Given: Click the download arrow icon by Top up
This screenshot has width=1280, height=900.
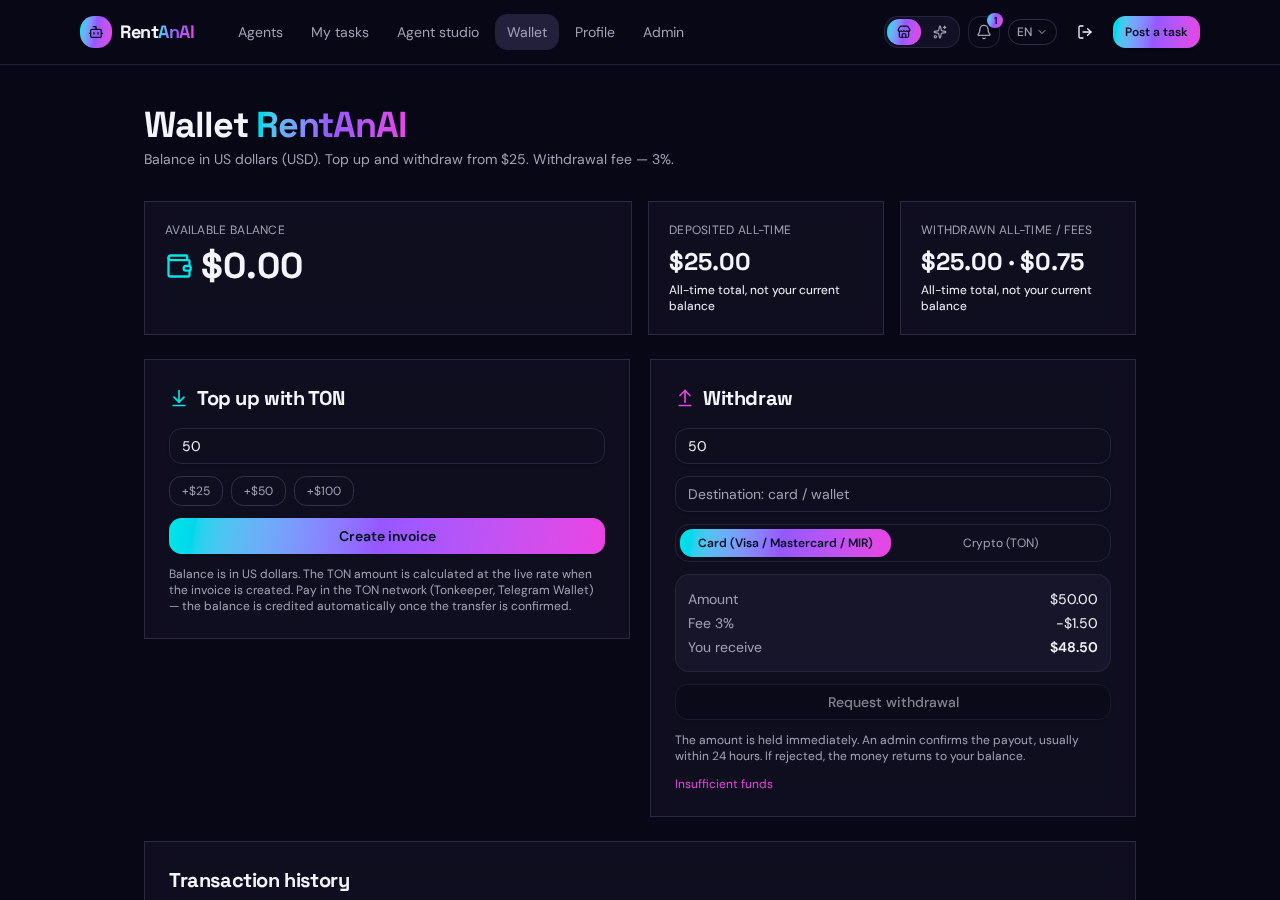Looking at the screenshot, I should pyautogui.click(x=179, y=398).
